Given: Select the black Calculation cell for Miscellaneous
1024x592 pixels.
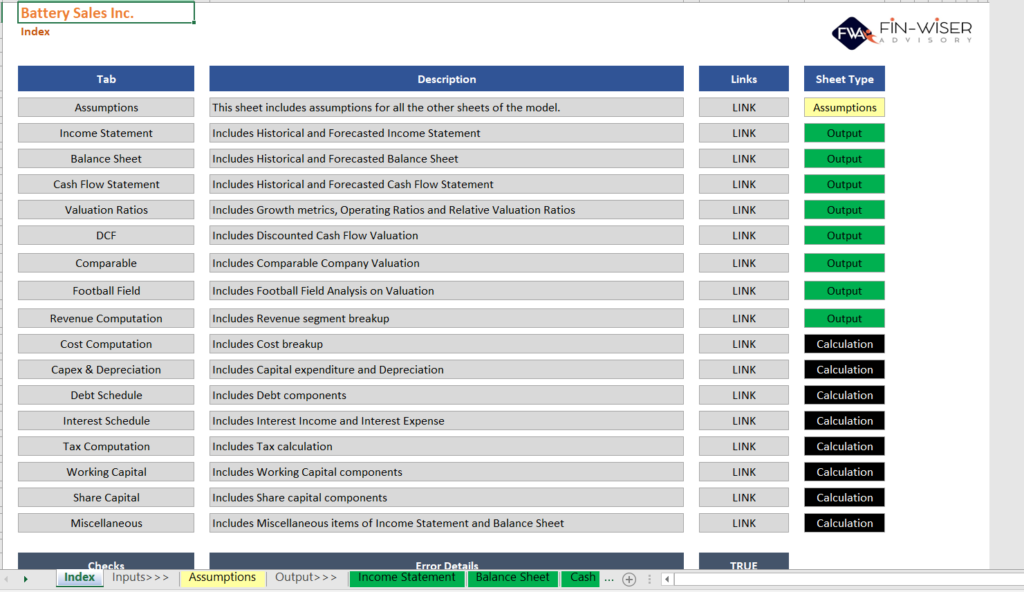Looking at the screenshot, I should pyautogui.click(x=844, y=523).
